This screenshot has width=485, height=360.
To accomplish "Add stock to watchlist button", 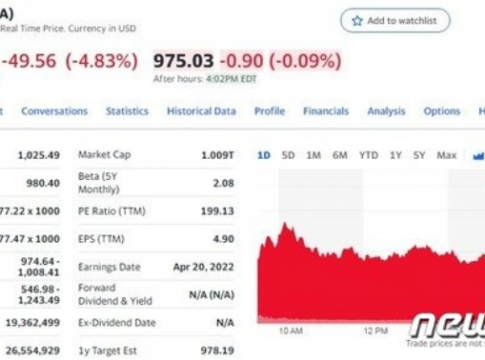I will pos(395,21).
